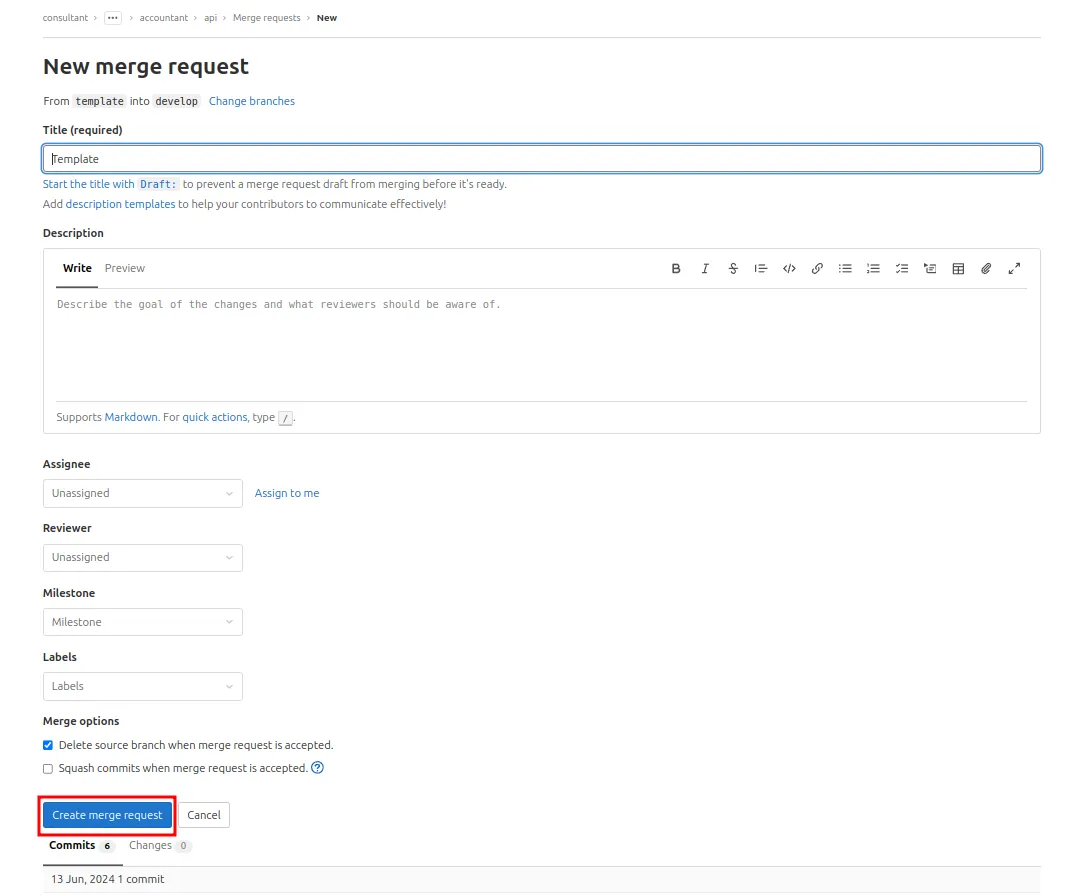Insert code formatting in description

789,269
